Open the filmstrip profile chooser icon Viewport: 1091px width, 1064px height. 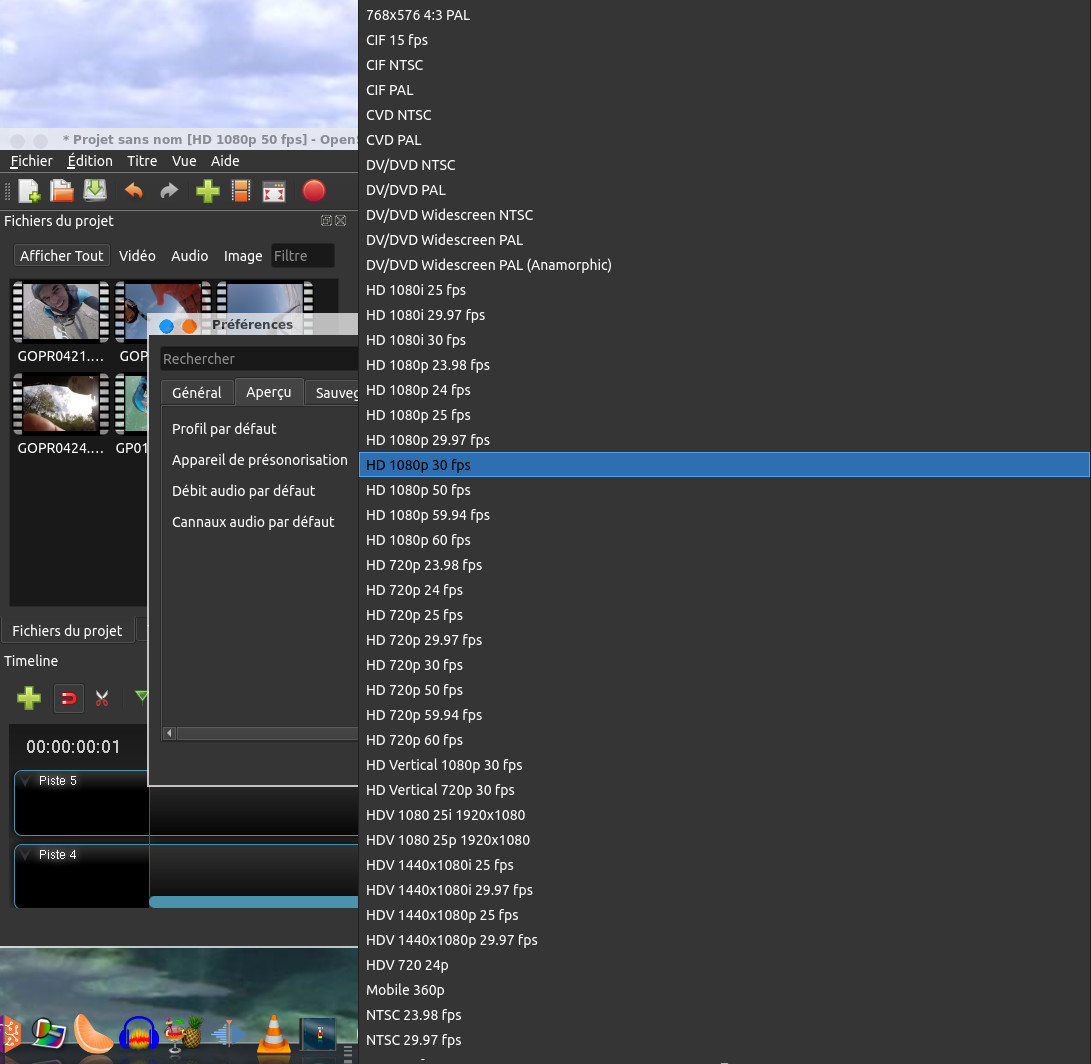[x=240, y=191]
